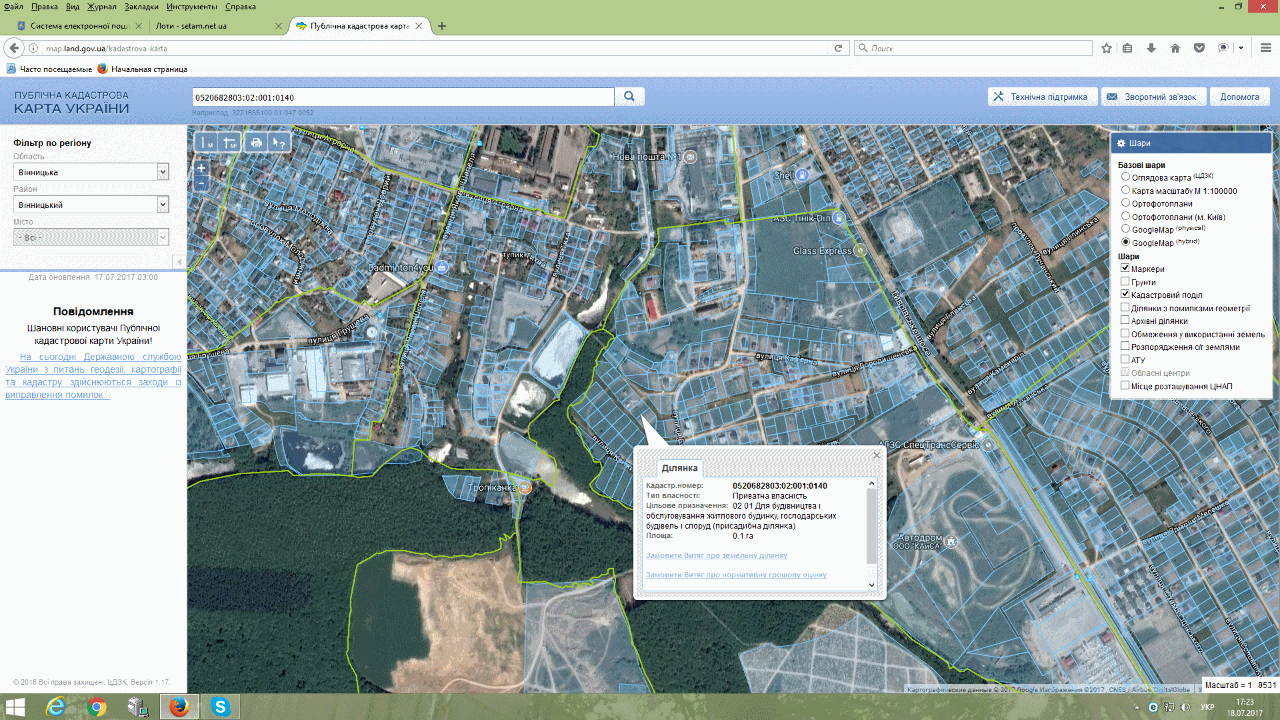The image size is (1280, 720).
Task: Enable Ділянки з помилками геометрії checkbox
Action: [1126, 308]
